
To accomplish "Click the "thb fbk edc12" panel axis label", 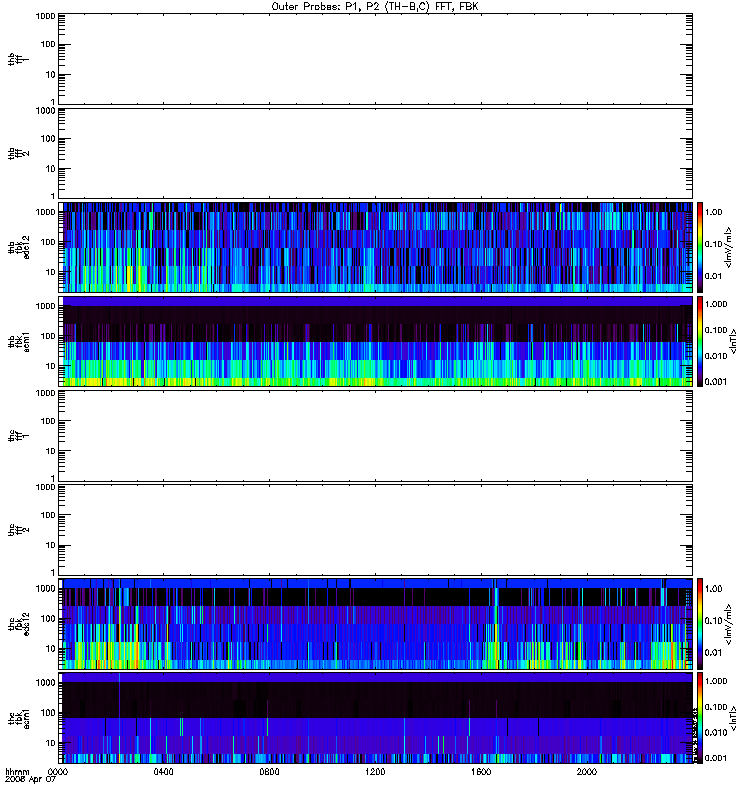I will tap(19, 247).
